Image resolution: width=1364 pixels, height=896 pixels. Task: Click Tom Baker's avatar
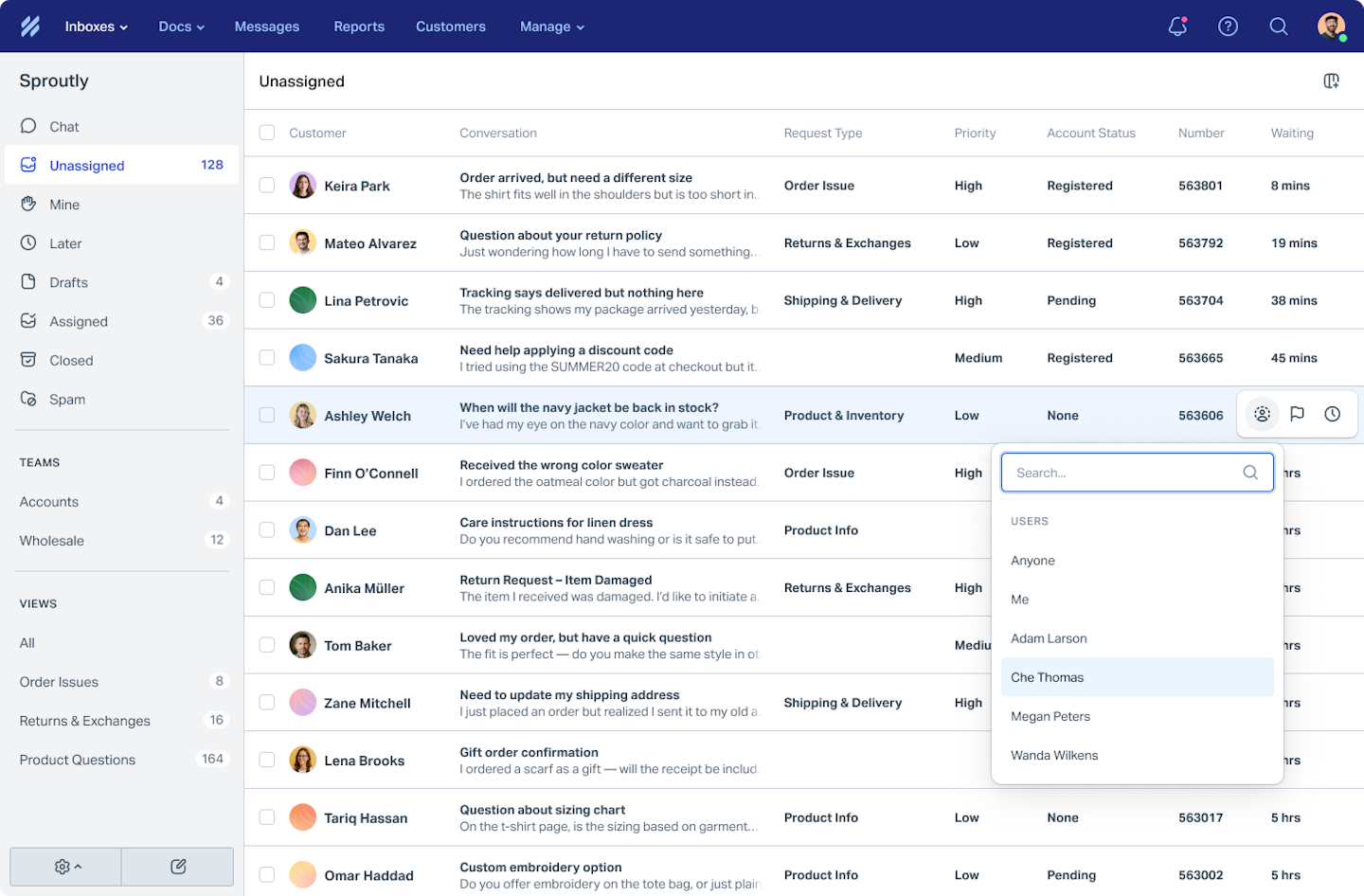[x=303, y=645]
